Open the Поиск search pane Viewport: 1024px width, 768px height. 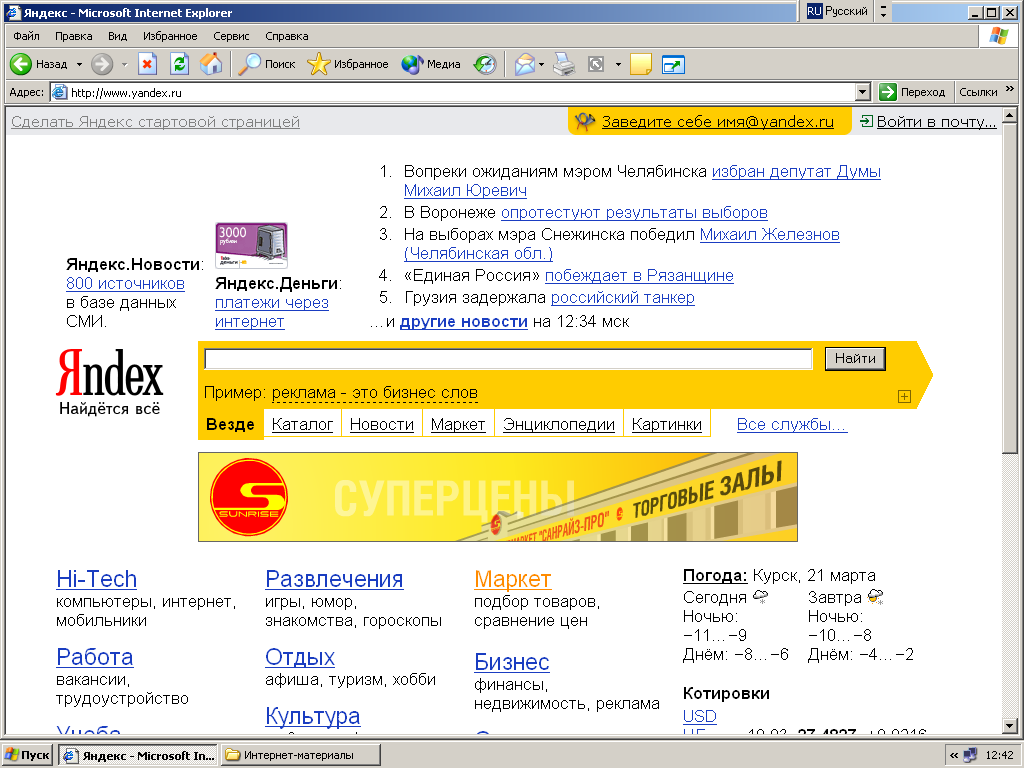266,64
